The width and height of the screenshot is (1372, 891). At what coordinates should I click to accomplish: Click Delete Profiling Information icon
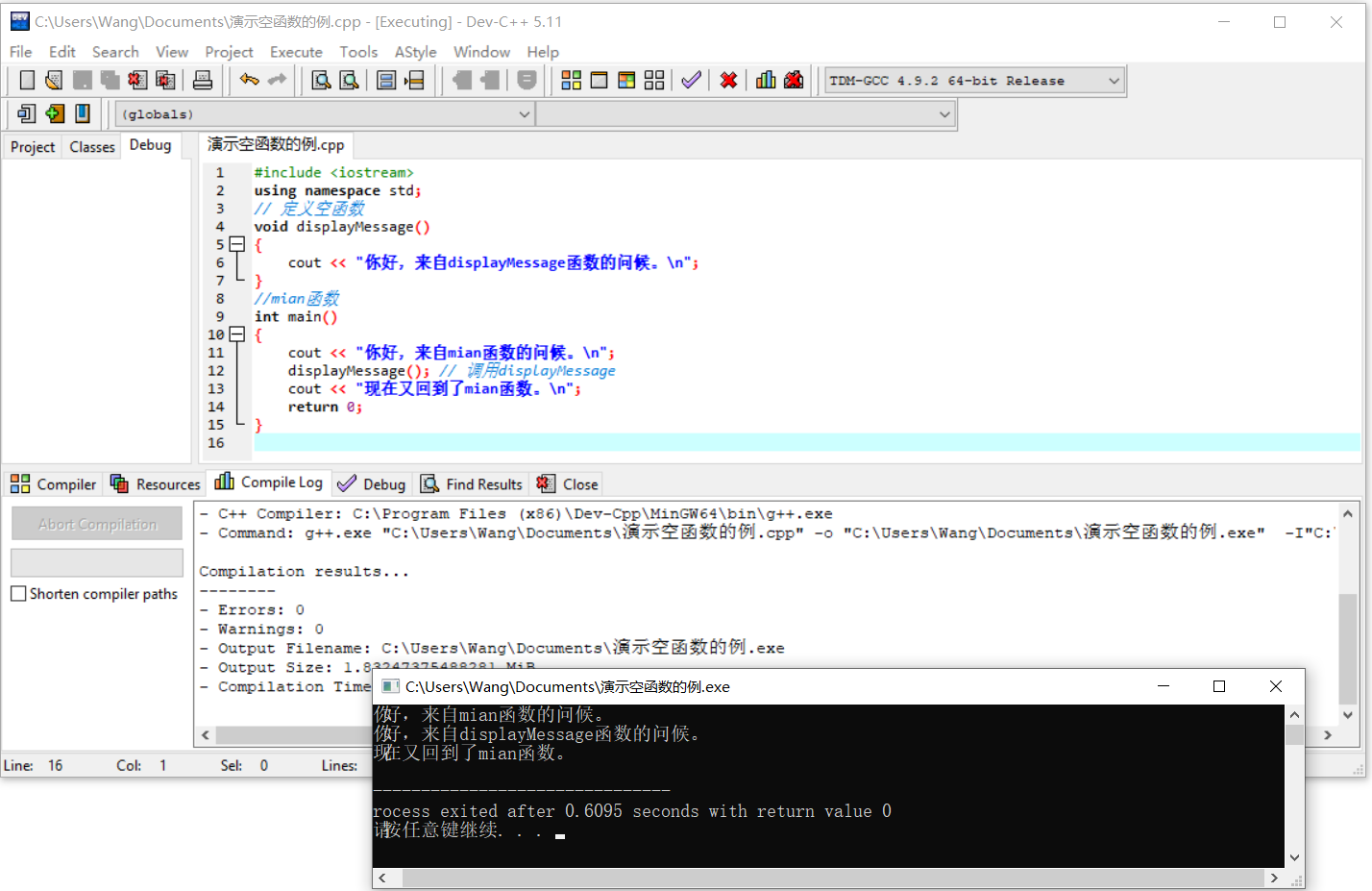pos(794,81)
